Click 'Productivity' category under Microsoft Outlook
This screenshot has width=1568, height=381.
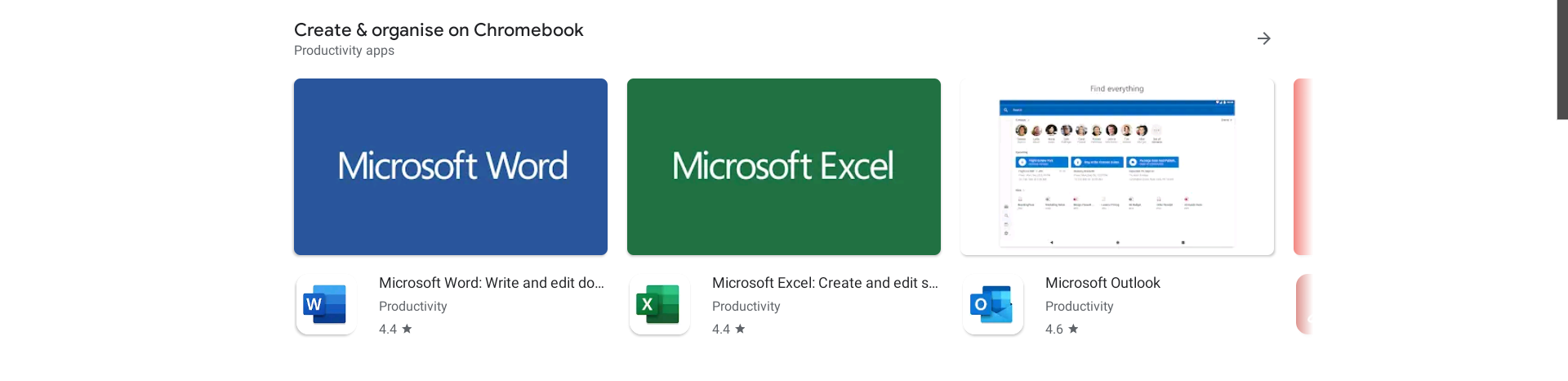click(x=1079, y=307)
